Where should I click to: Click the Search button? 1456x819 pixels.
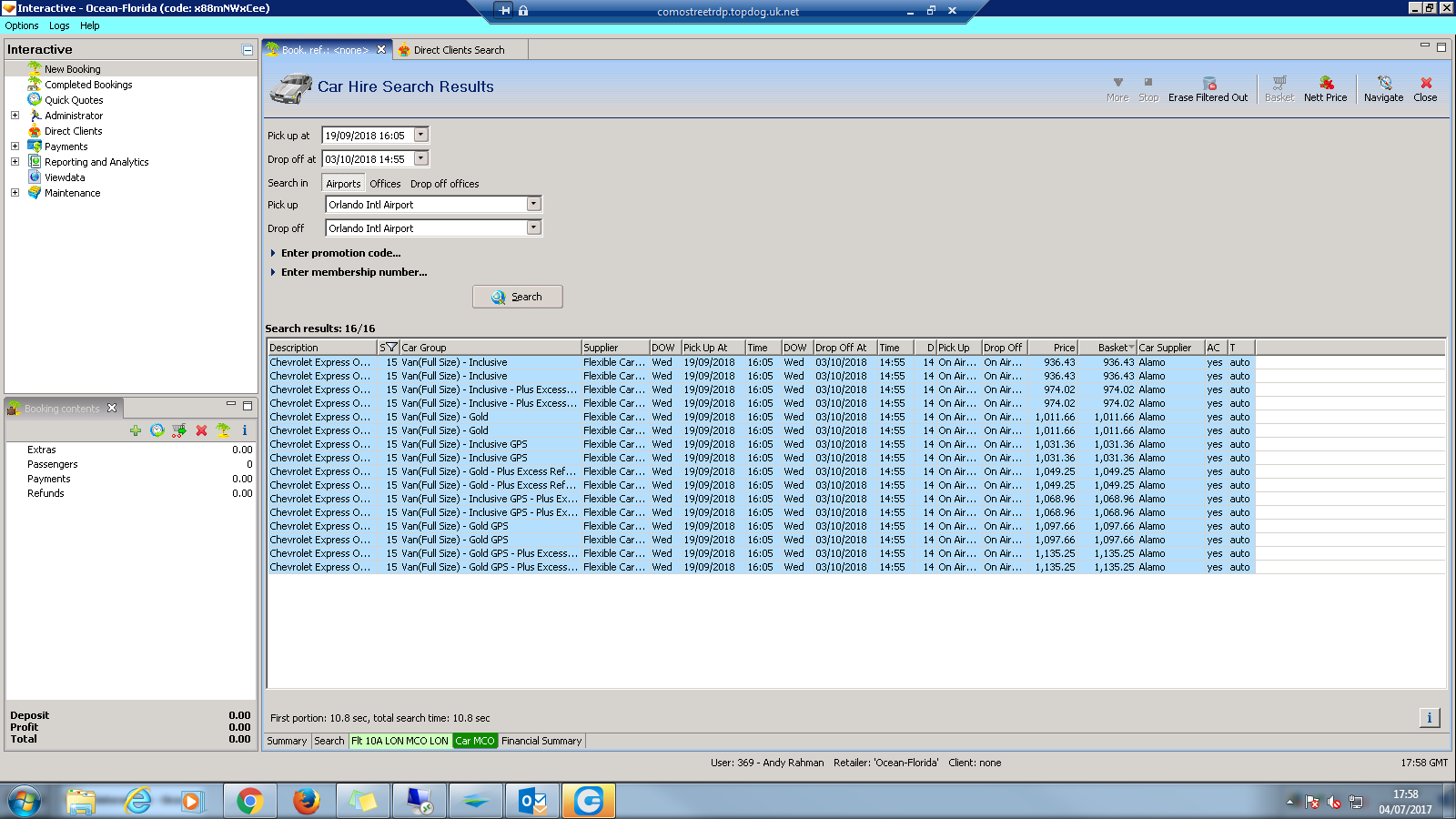tap(517, 297)
